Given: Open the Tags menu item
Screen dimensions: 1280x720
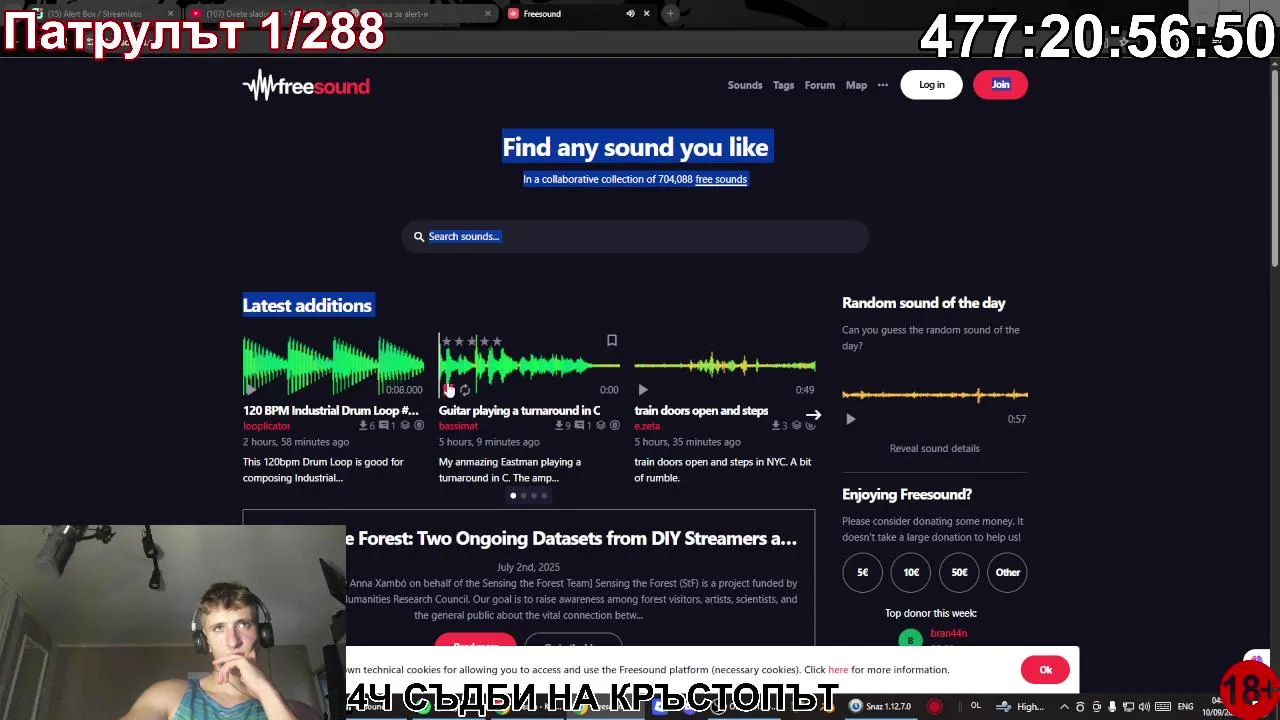Looking at the screenshot, I should pyautogui.click(x=783, y=85).
